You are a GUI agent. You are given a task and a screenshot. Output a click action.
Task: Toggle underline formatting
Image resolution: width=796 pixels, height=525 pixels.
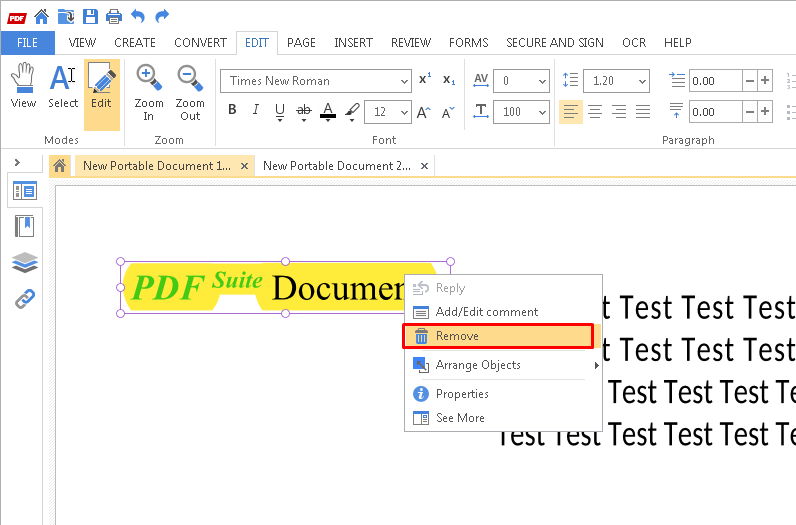coord(280,109)
